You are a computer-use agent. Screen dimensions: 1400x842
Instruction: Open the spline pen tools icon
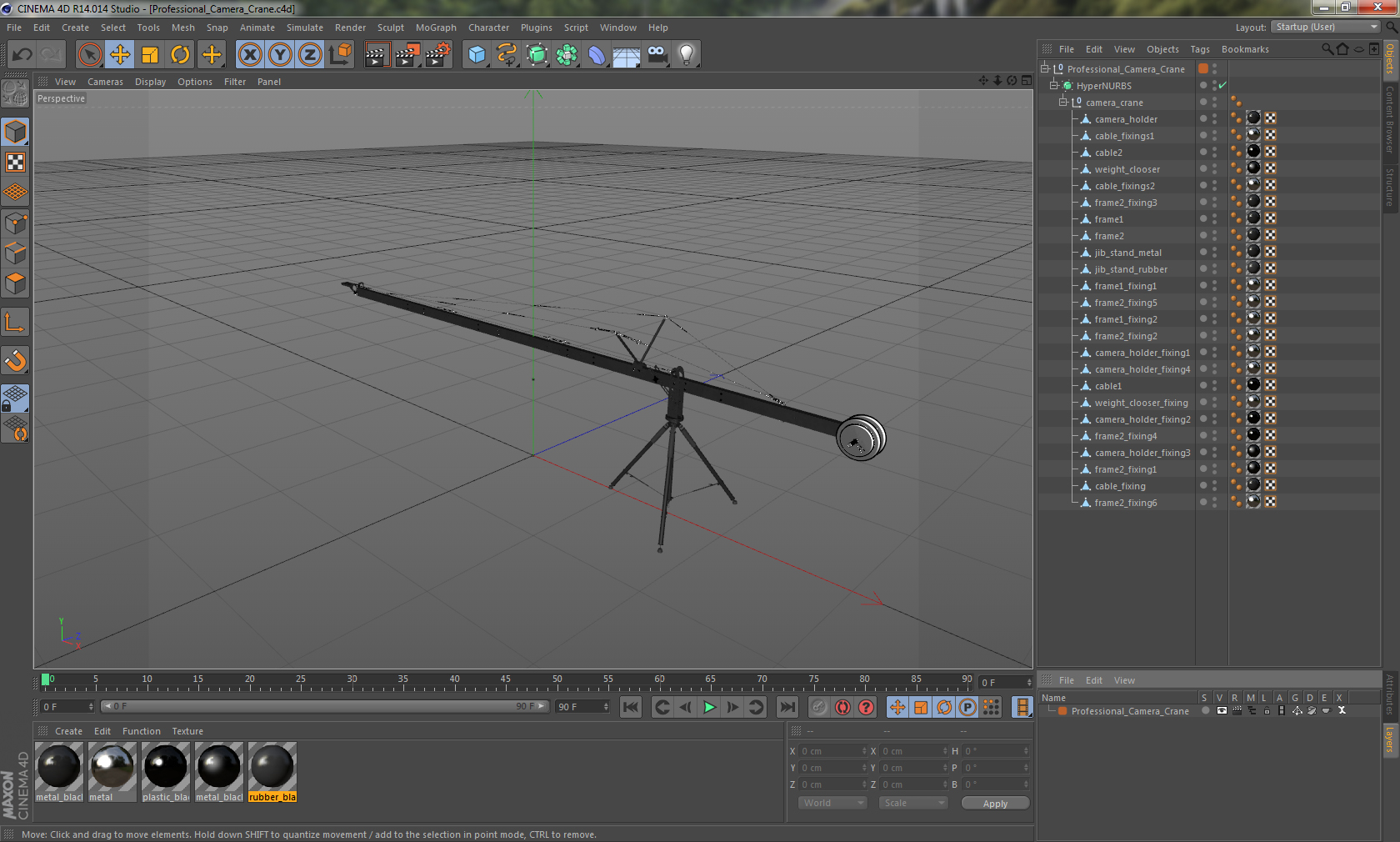pyautogui.click(x=507, y=55)
